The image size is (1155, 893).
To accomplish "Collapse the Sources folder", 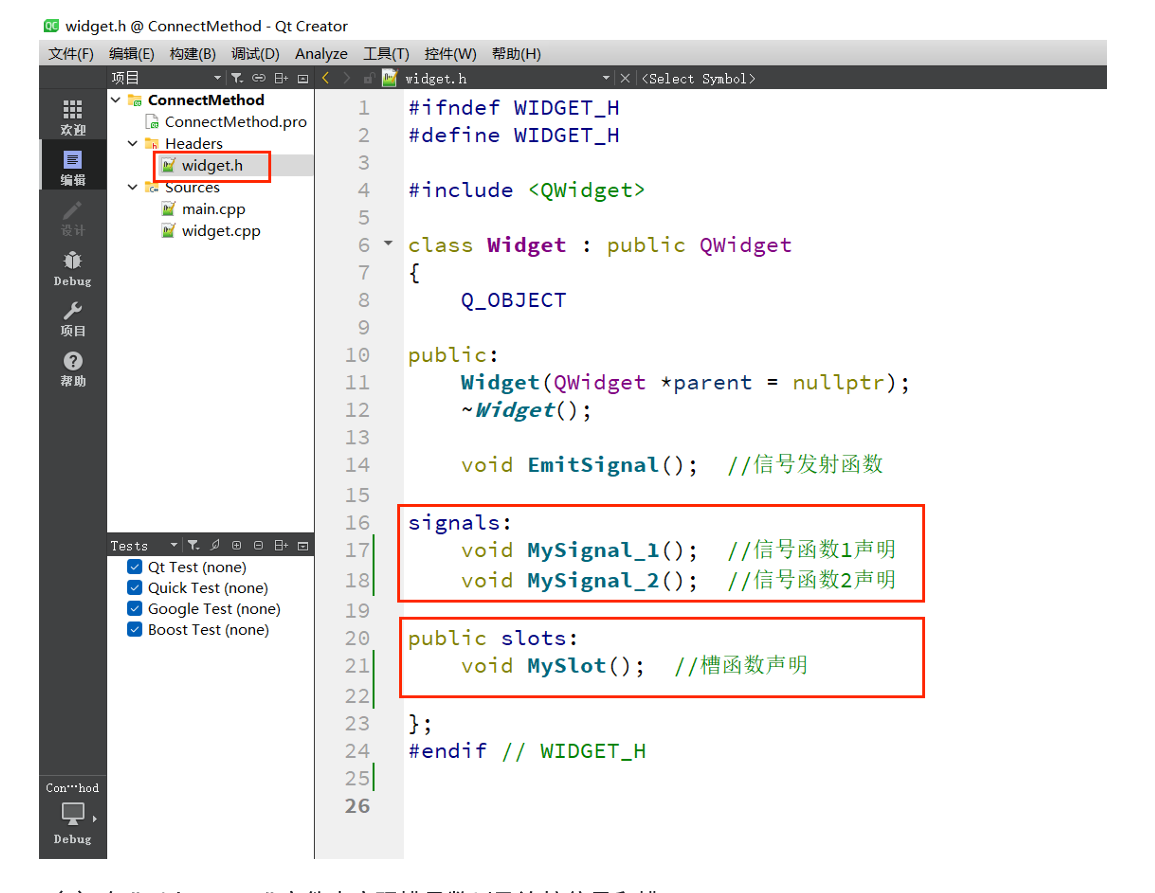I will pos(133,187).
